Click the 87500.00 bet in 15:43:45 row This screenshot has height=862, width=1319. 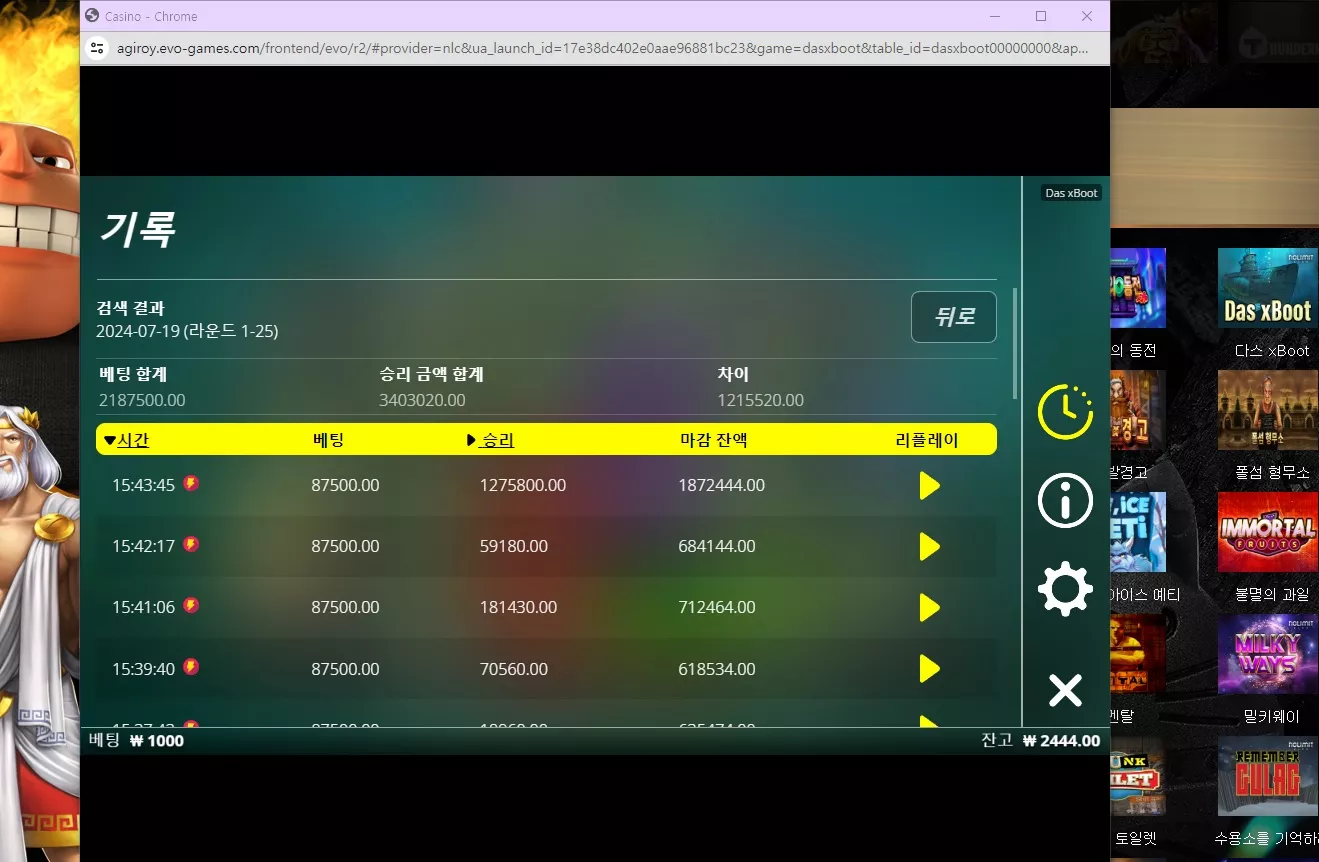345,486
